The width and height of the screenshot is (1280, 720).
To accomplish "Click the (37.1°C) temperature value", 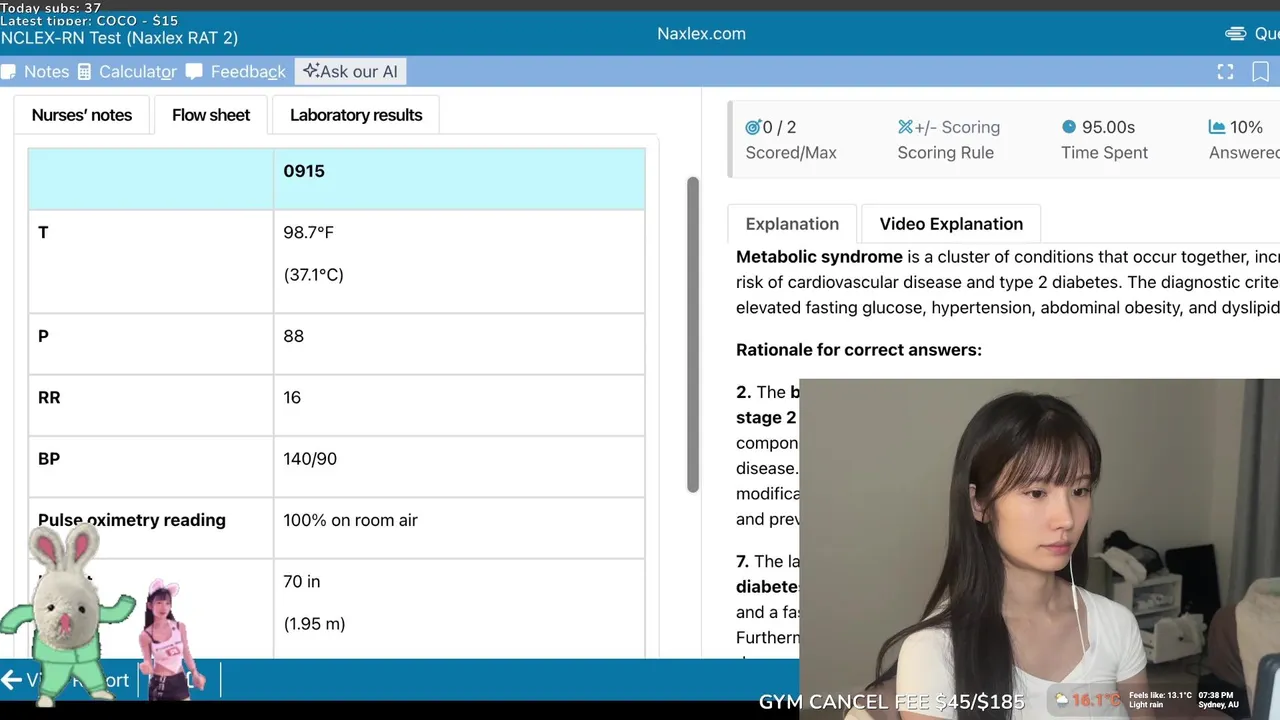I will click(x=313, y=274).
